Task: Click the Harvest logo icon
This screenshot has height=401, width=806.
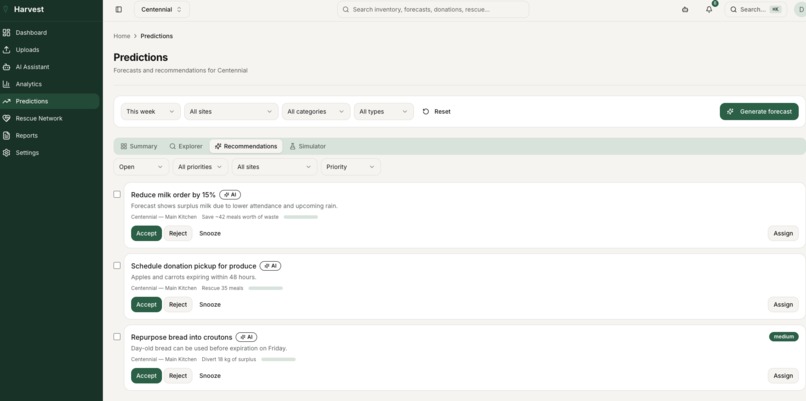Action: [6, 9]
